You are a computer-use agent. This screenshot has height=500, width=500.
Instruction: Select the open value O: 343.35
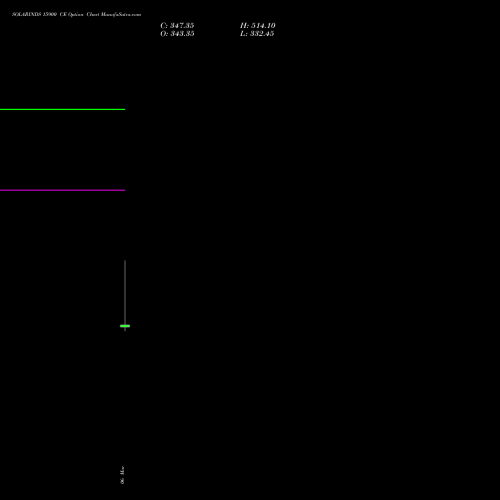point(177,34)
